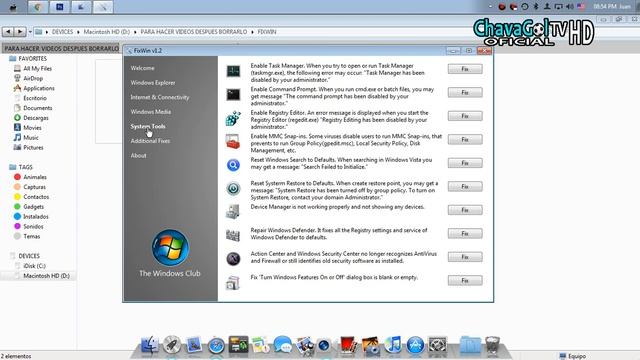
Task: Open the Additional Fixes section
Action: [150, 141]
